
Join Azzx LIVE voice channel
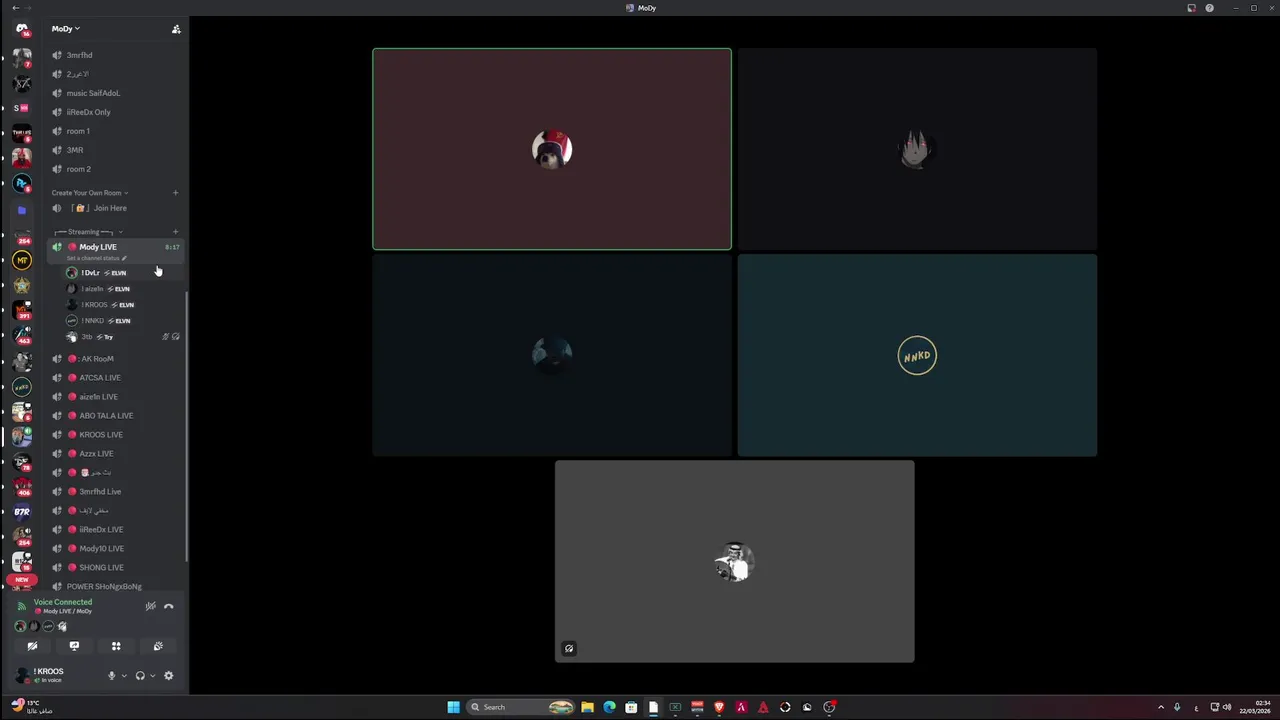(116, 454)
